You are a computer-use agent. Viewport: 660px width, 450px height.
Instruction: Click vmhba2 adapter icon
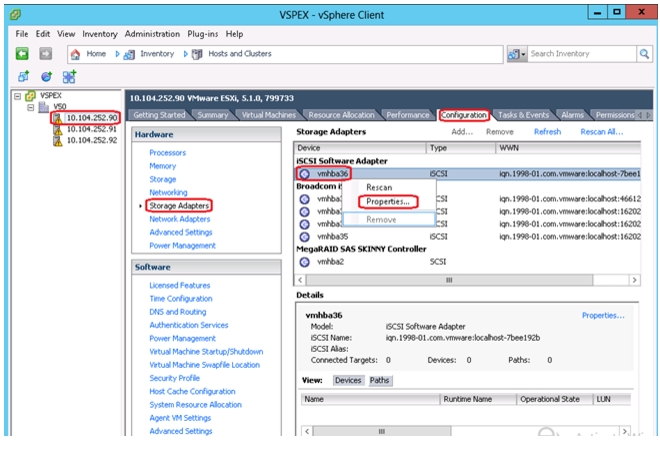click(304, 262)
